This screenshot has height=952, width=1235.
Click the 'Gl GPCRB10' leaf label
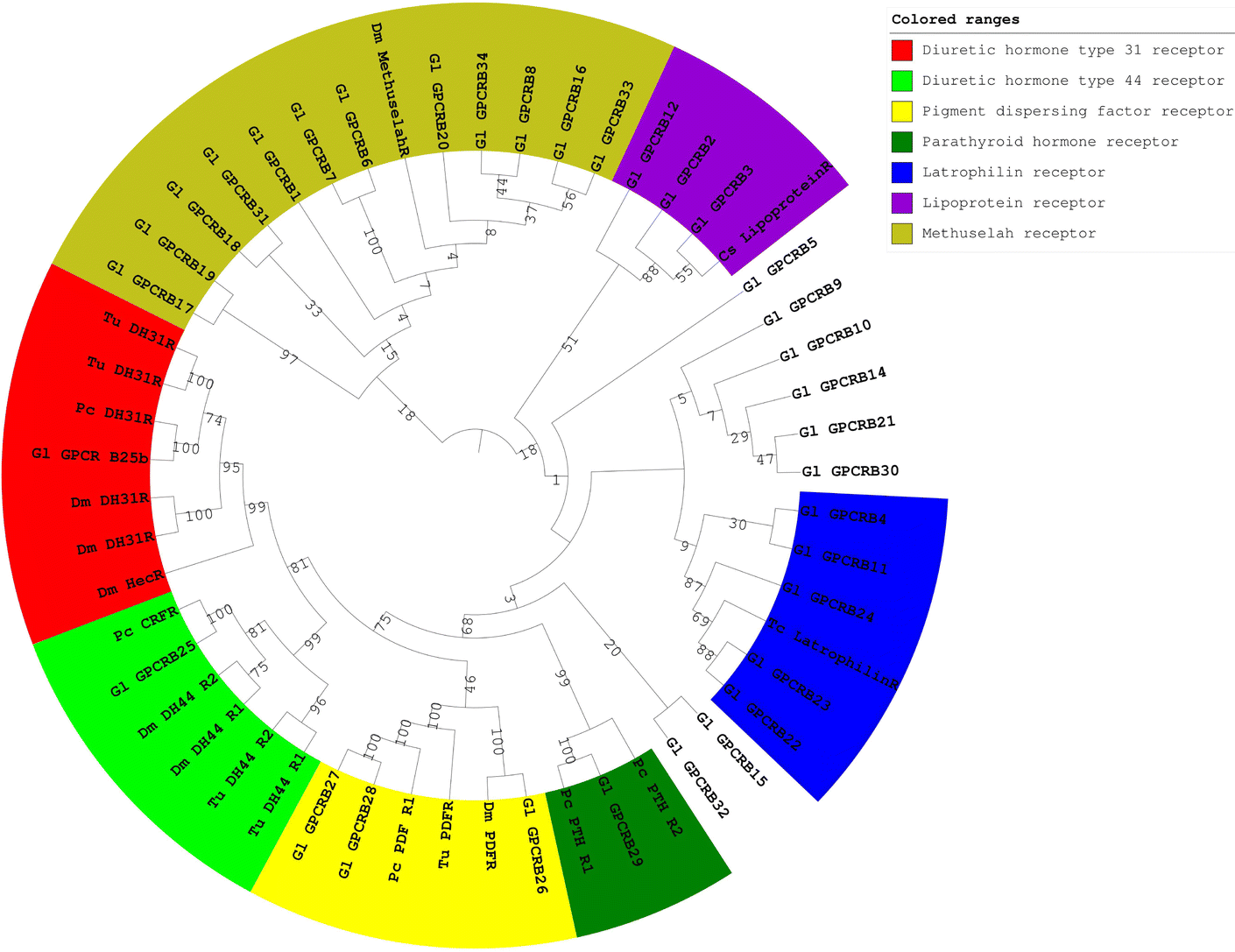(825, 341)
